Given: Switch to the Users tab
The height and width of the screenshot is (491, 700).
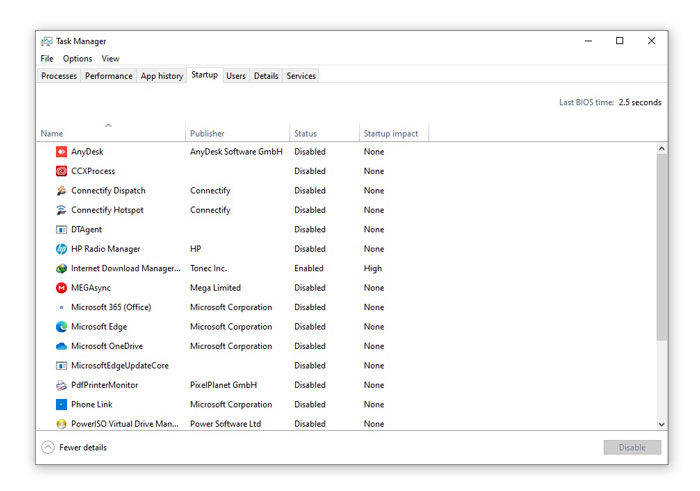Looking at the screenshot, I should click(x=236, y=76).
